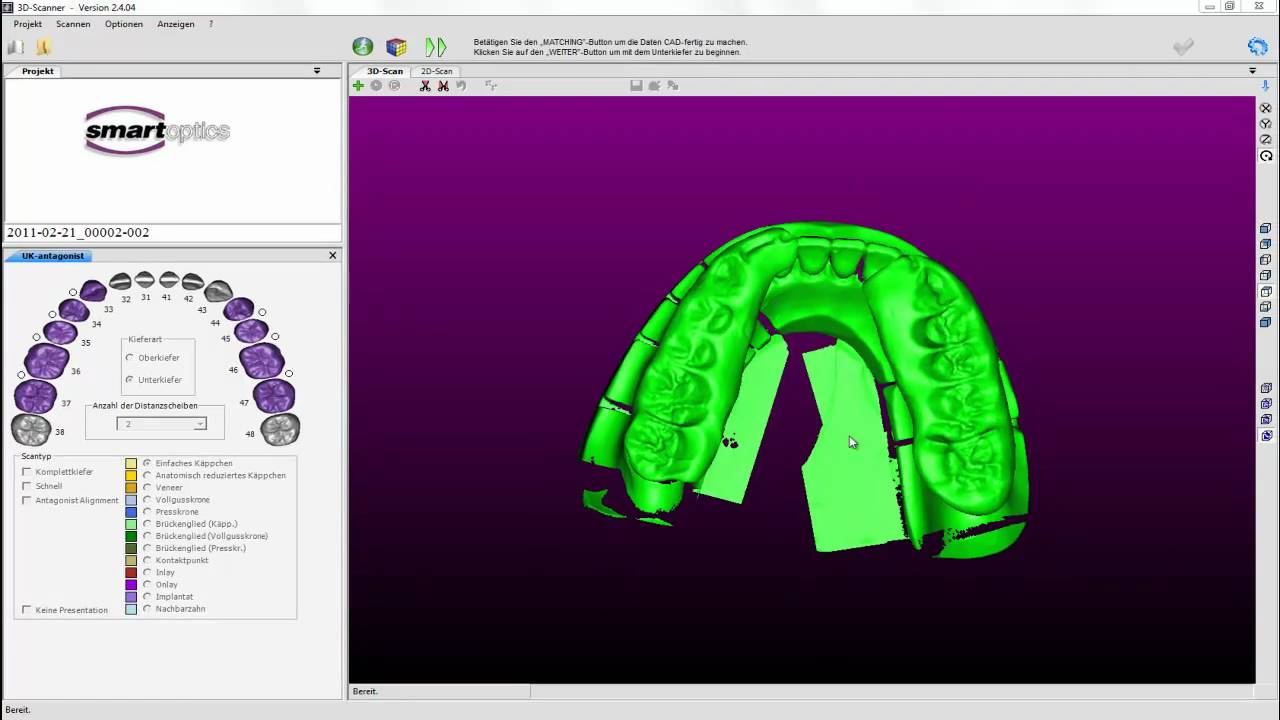Click the third cube view icon
Viewport: 1280px width, 720px height.
[x=1265, y=260]
